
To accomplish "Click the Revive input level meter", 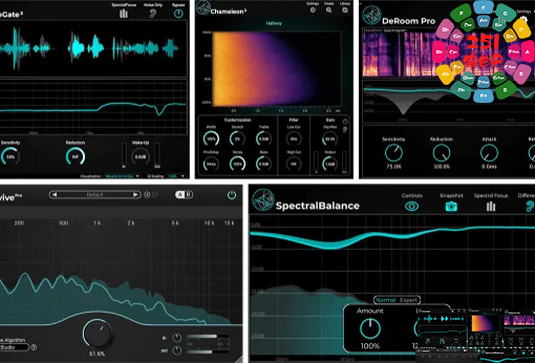I will pyautogui.click(x=207, y=337).
